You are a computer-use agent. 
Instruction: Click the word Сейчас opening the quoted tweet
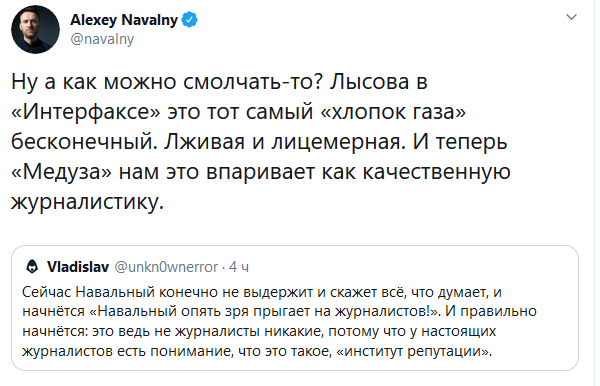47,292
